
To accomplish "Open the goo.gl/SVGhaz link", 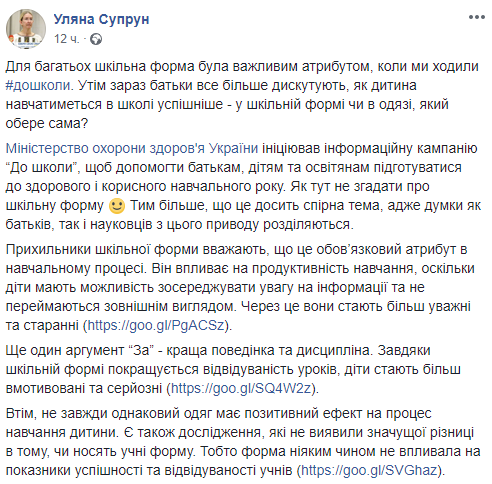I will [x=369, y=470].
